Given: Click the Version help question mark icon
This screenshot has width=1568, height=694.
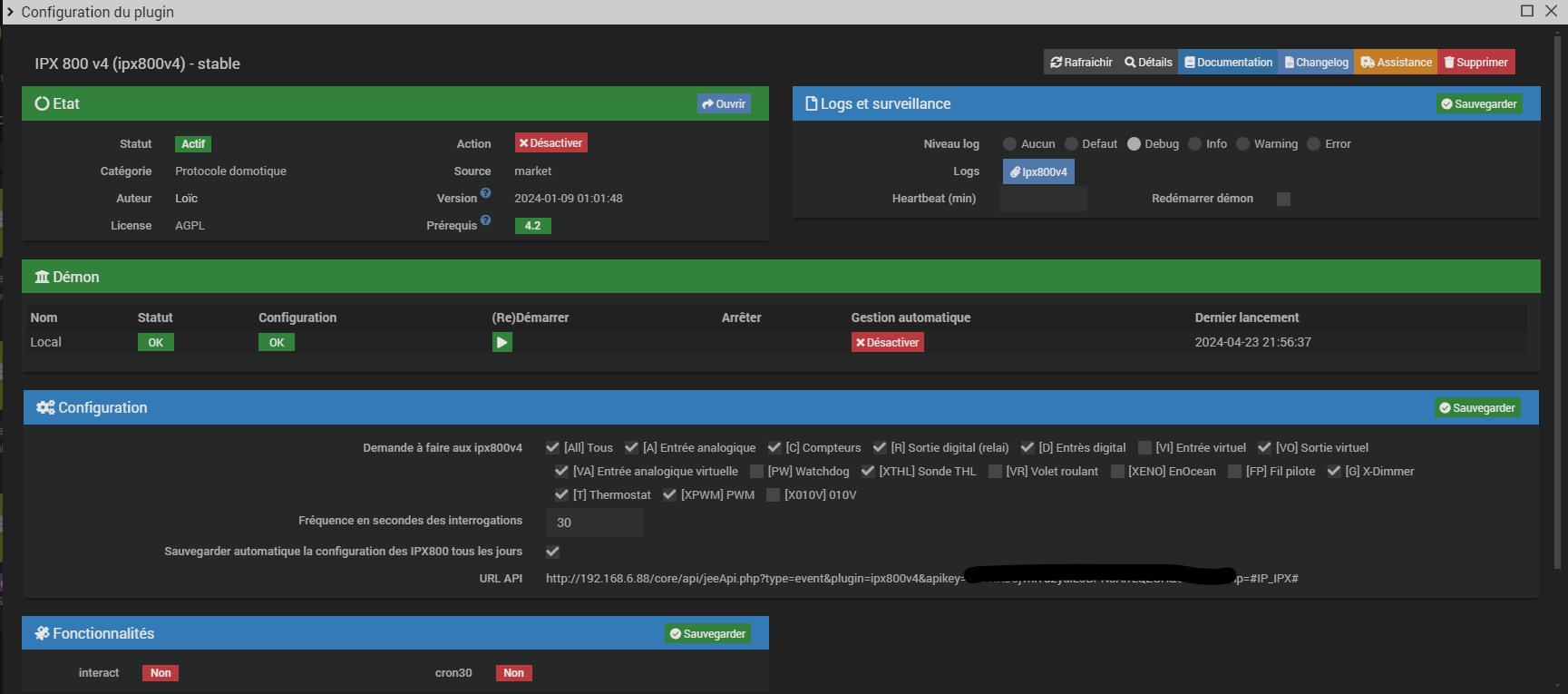Looking at the screenshot, I should point(486,193).
